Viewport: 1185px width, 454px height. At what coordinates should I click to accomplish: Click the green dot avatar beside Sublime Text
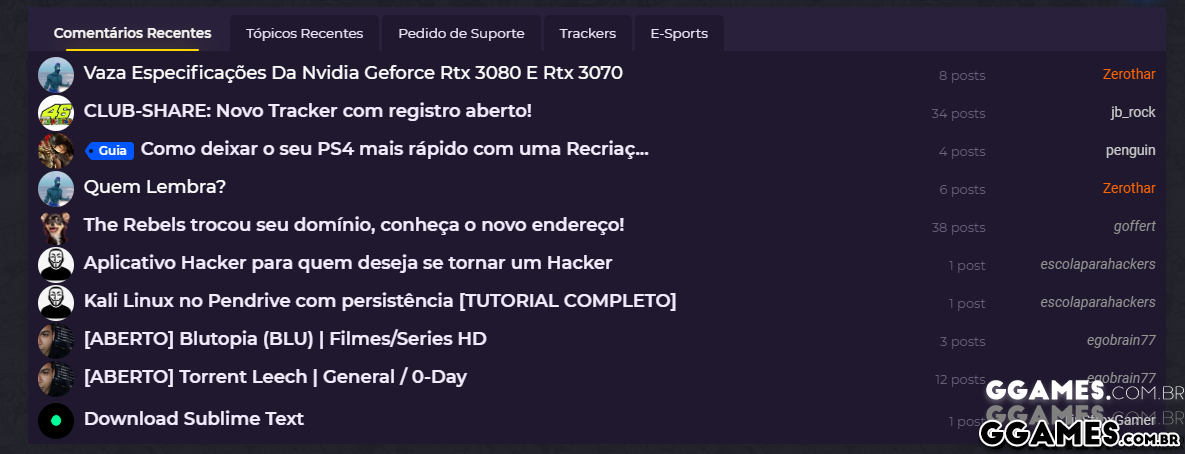point(56,420)
